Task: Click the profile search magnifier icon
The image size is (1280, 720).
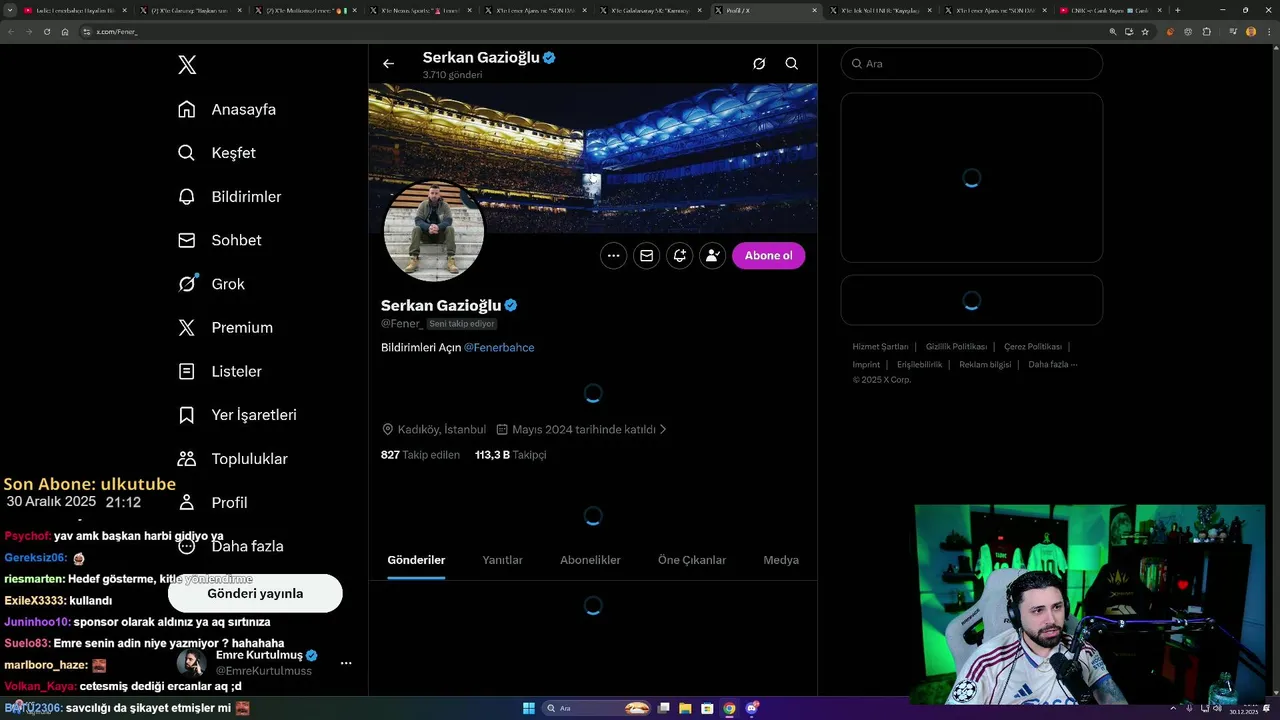Action: tap(791, 64)
